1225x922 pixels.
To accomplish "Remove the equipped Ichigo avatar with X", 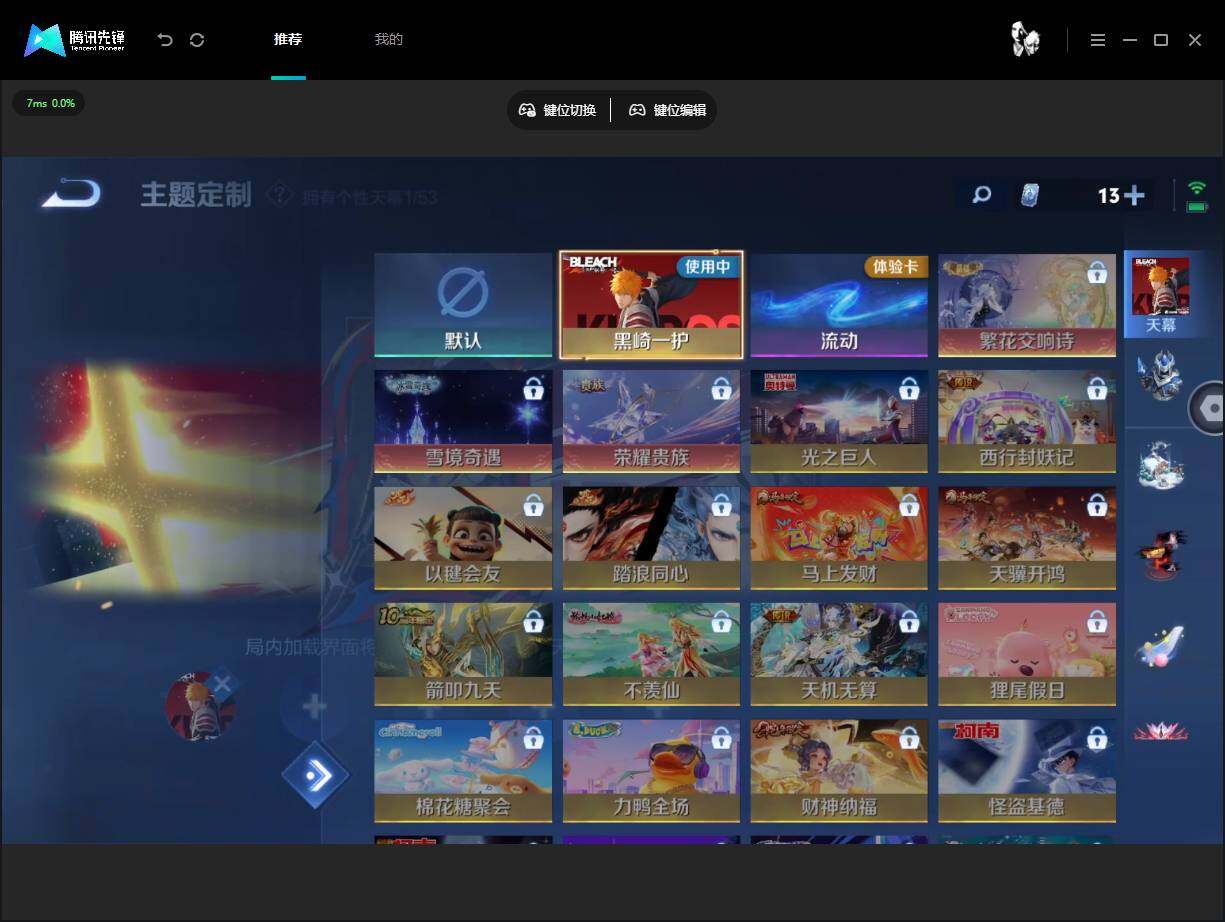I will click(222, 684).
